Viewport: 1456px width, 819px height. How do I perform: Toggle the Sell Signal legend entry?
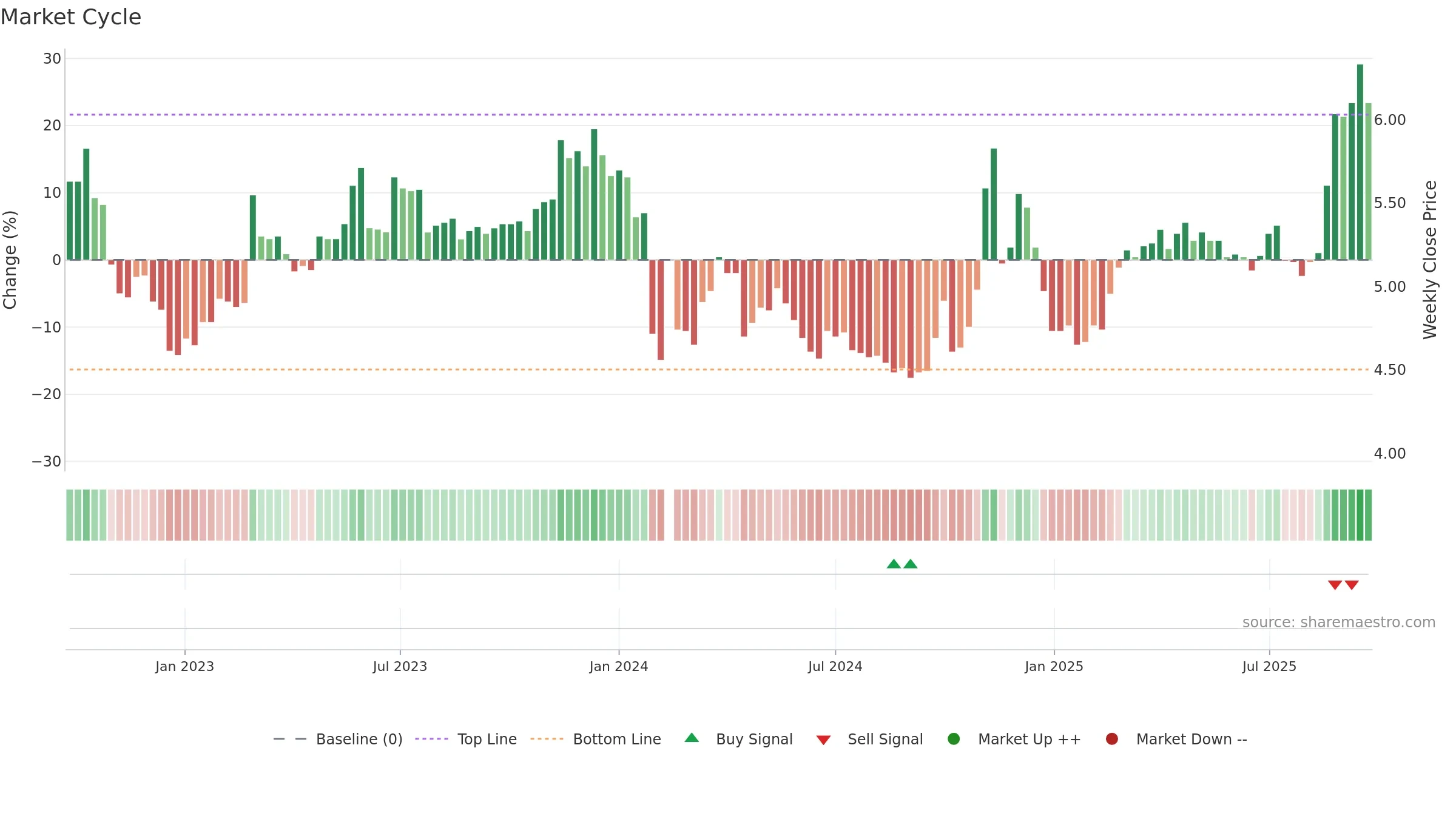point(869,739)
